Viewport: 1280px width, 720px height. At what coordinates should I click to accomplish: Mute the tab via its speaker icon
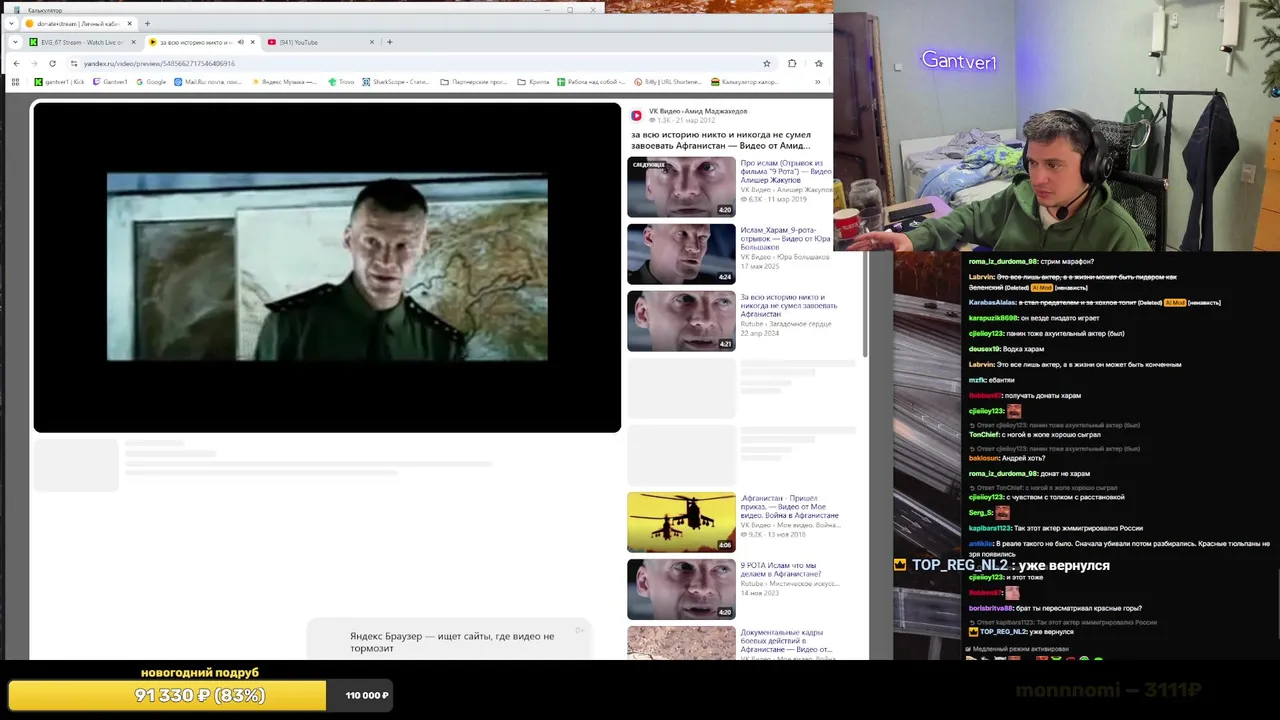click(x=240, y=42)
